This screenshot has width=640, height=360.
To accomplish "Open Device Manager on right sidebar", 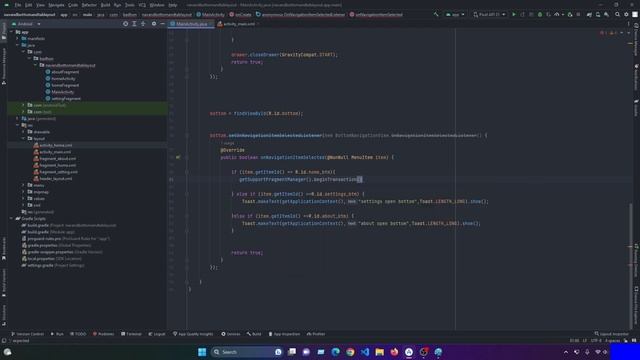I will (x=636, y=40).
